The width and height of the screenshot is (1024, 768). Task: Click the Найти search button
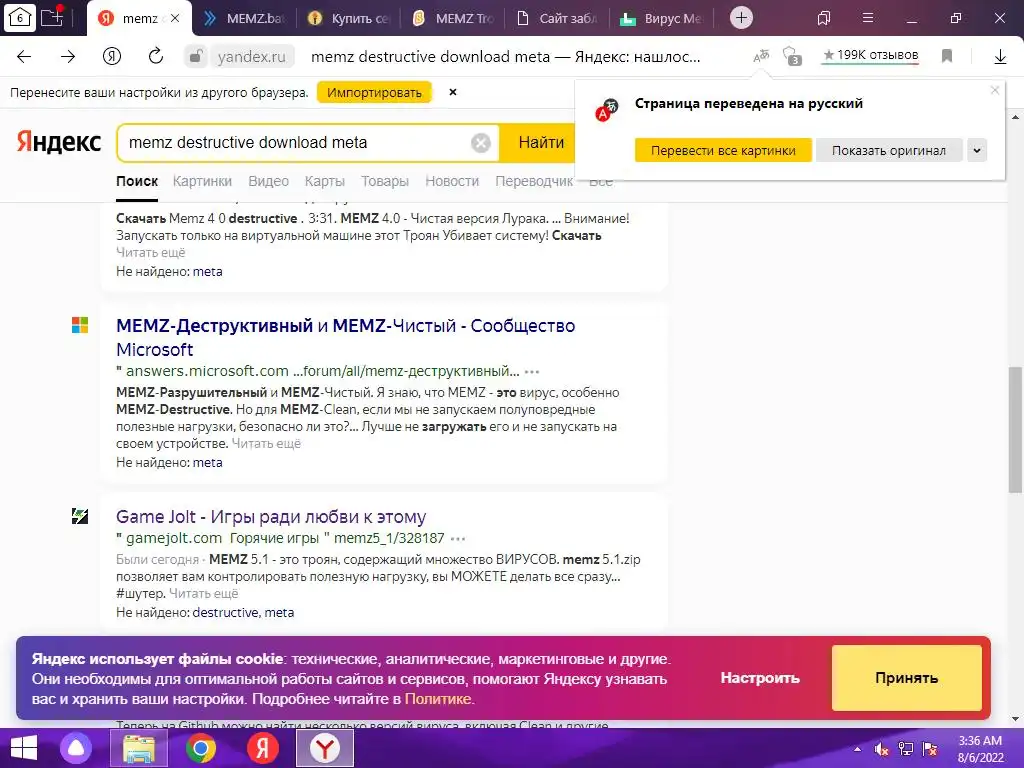pyautogui.click(x=541, y=142)
